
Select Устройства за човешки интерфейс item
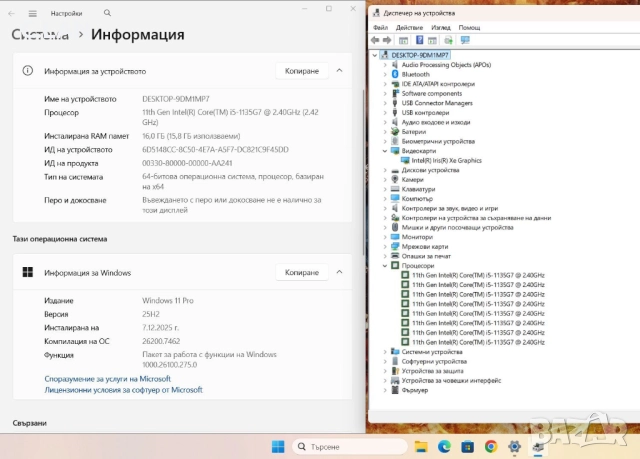(451, 381)
